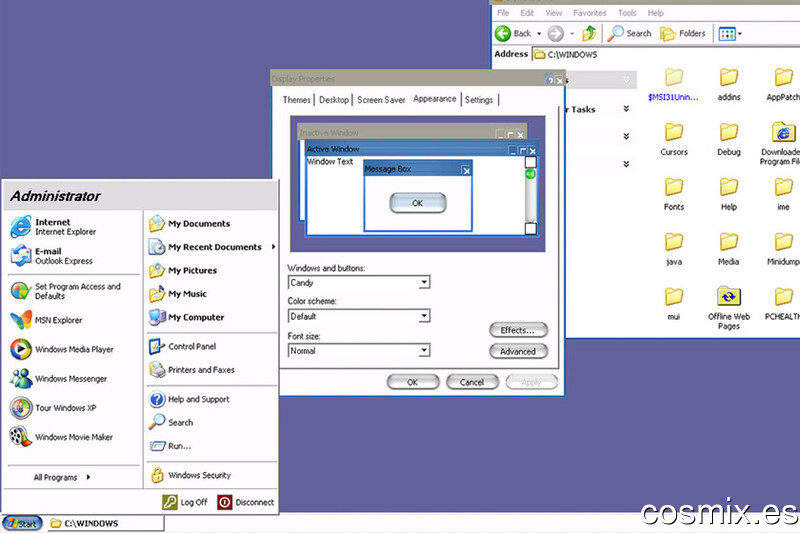Open My Documents folder
This screenshot has width=800, height=533.
[189, 223]
